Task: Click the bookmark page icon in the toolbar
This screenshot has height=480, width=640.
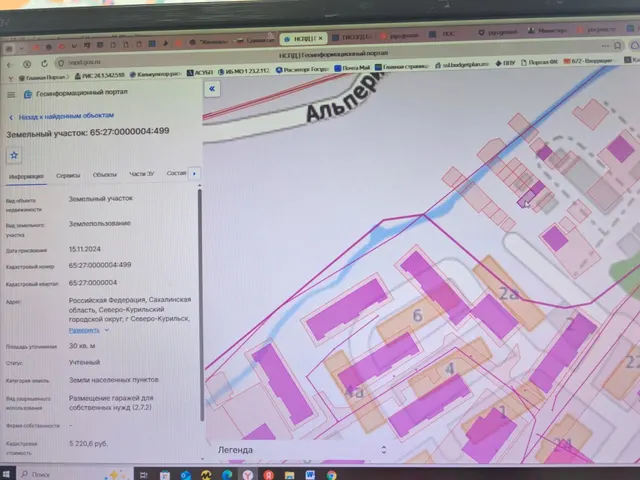Action: coord(618,45)
